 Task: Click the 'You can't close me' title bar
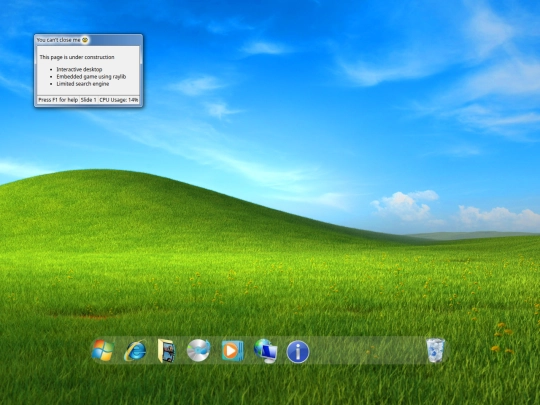tap(89, 40)
